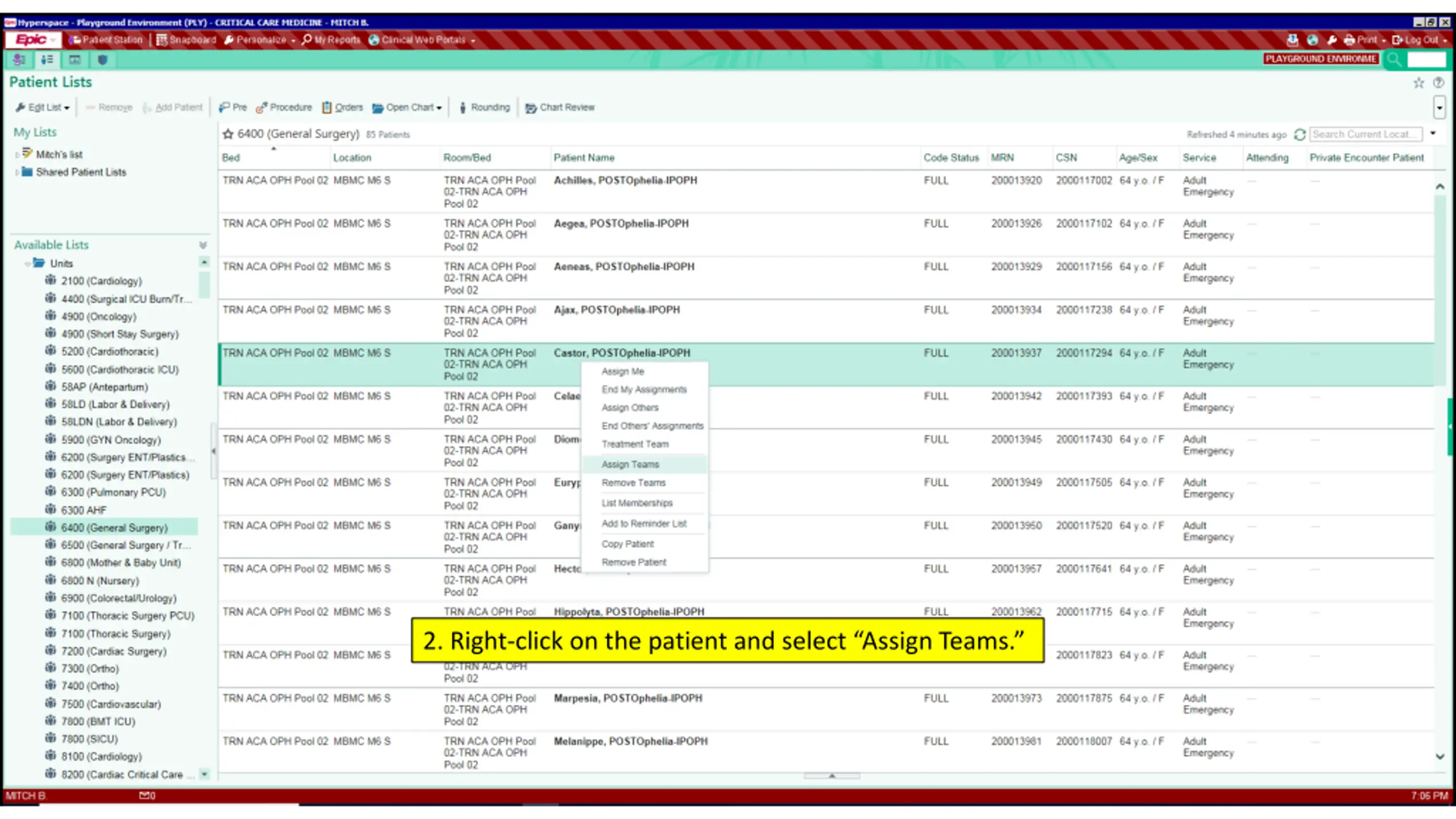Click the wrench icon beside Print

tap(1332, 40)
